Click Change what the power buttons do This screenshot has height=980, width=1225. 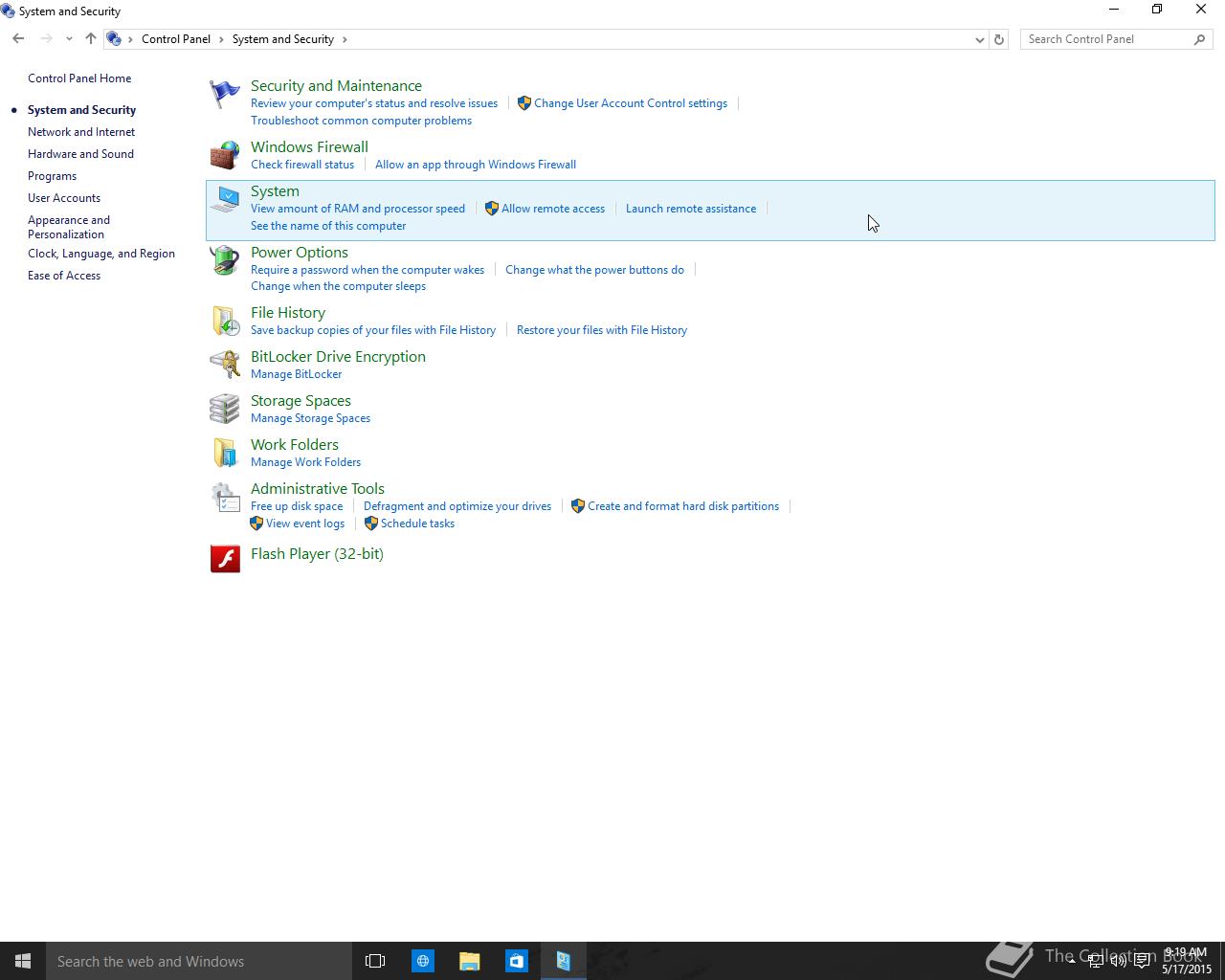click(594, 270)
